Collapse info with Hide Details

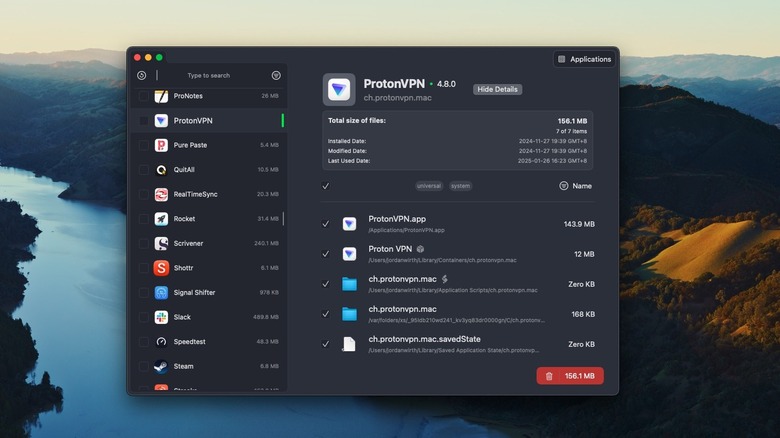point(497,89)
